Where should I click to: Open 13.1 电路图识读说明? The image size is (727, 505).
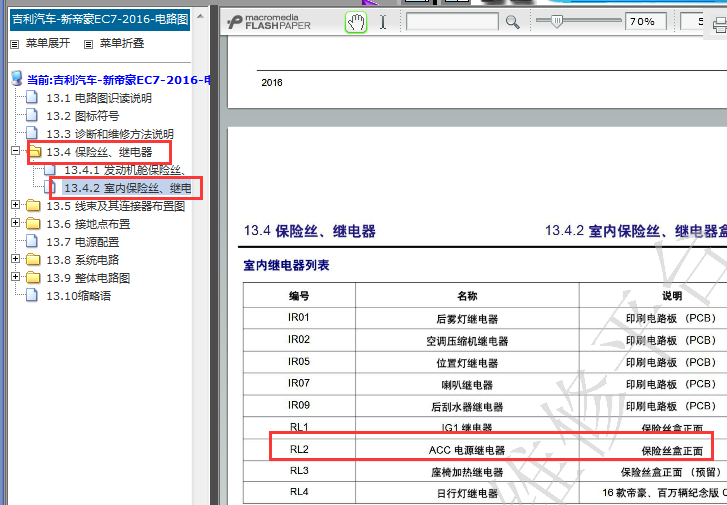pos(99,98)
